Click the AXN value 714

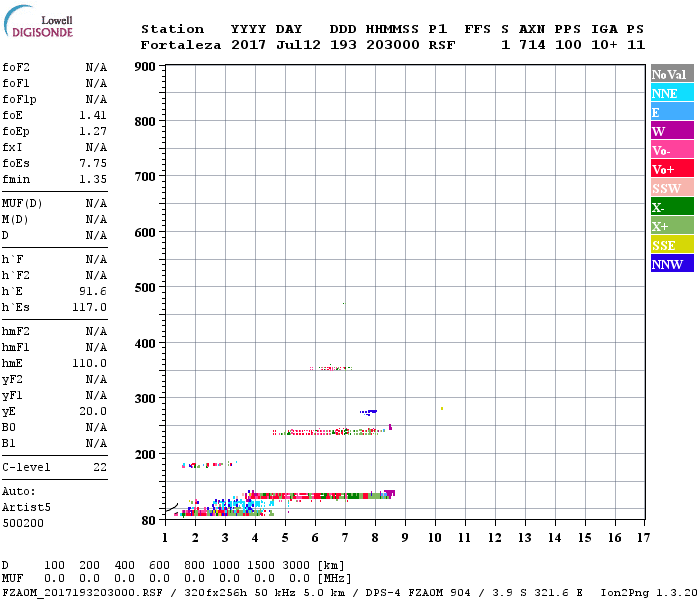(532, 45)
